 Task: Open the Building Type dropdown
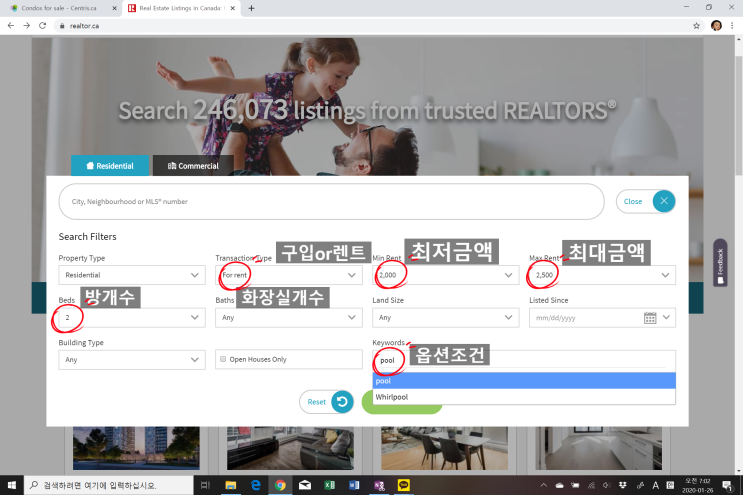[x=132, y=360]
